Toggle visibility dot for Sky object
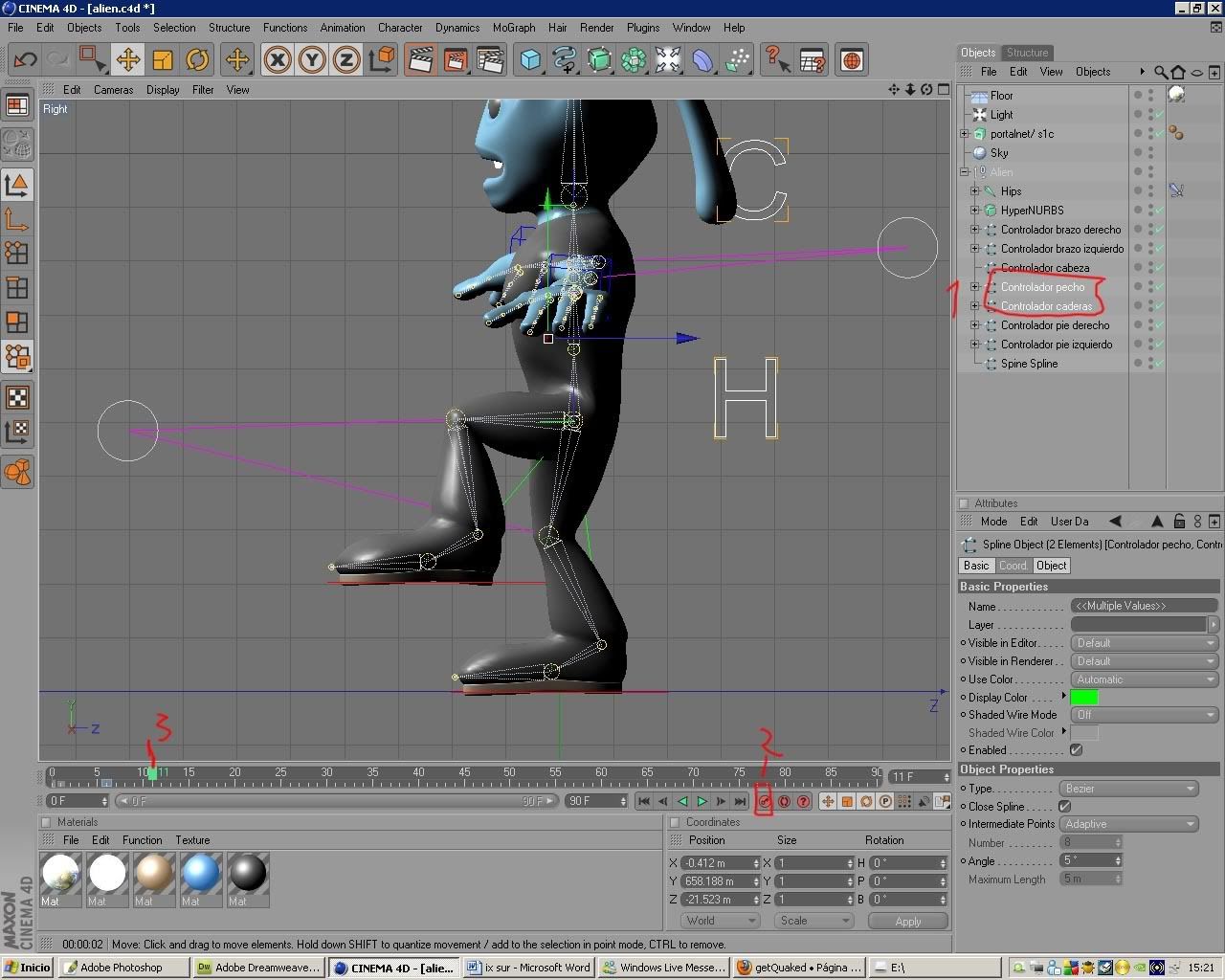The height and width of the screenshot is (980, 1225). (1138, 153)
